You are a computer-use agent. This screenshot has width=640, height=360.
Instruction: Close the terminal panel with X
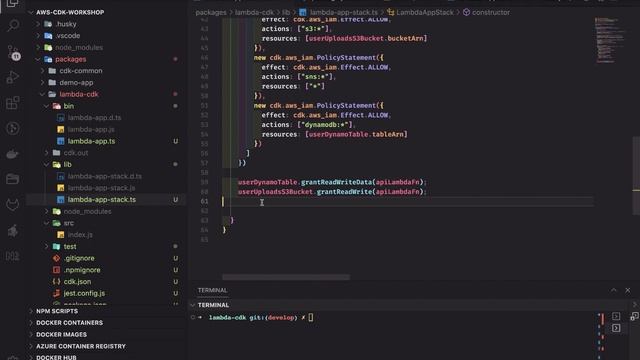pos(628,290)
